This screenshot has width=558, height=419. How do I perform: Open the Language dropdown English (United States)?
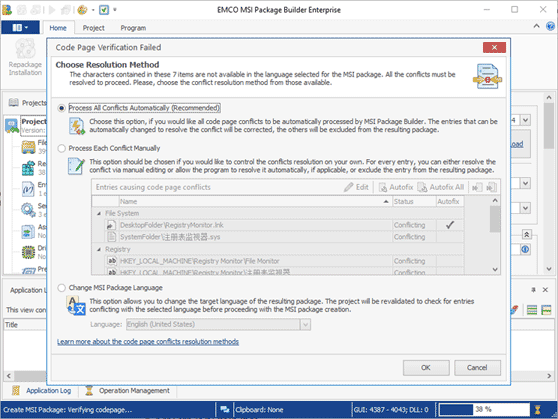click(x=218, y=325)
